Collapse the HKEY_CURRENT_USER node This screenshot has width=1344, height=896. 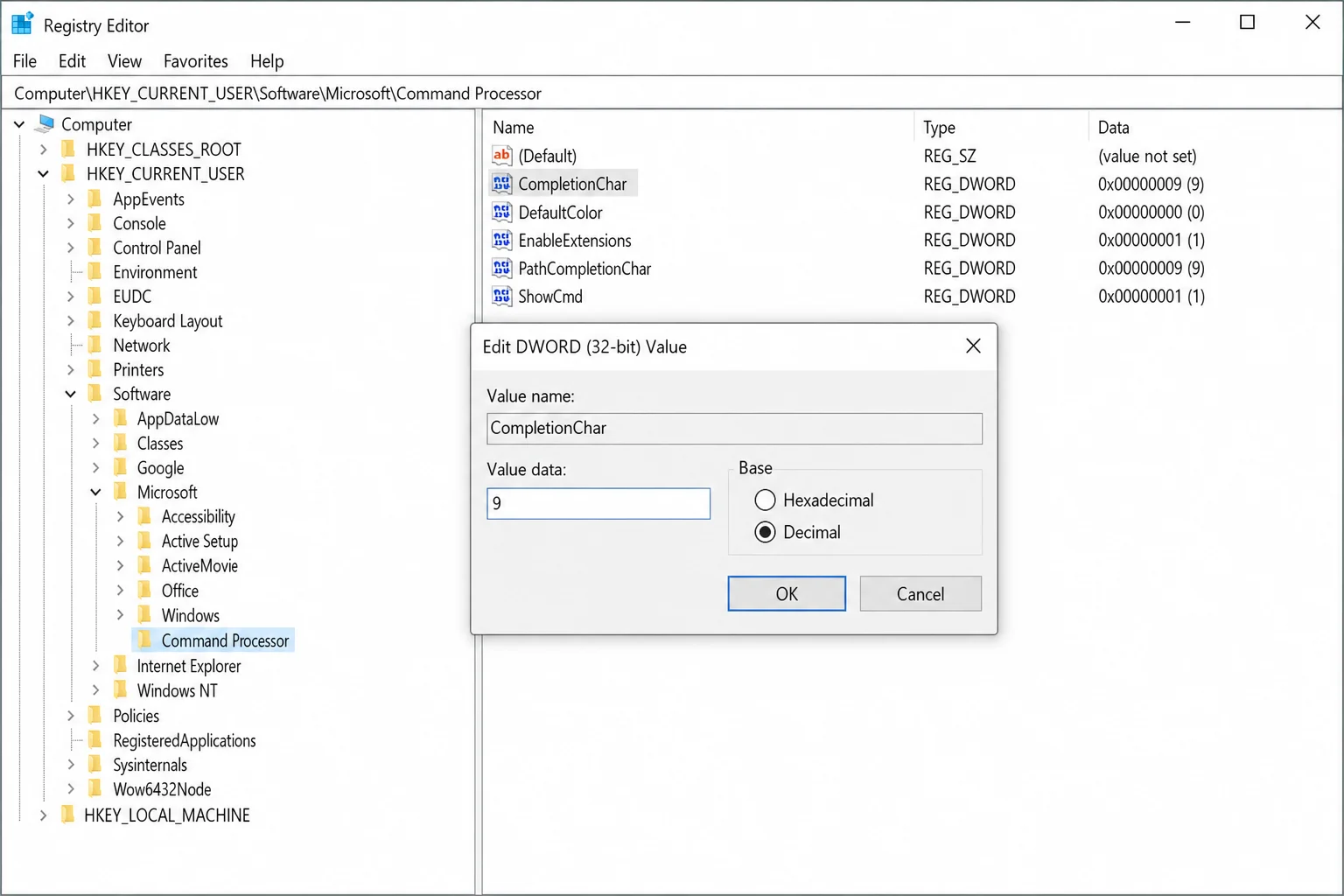coord(43,174)
